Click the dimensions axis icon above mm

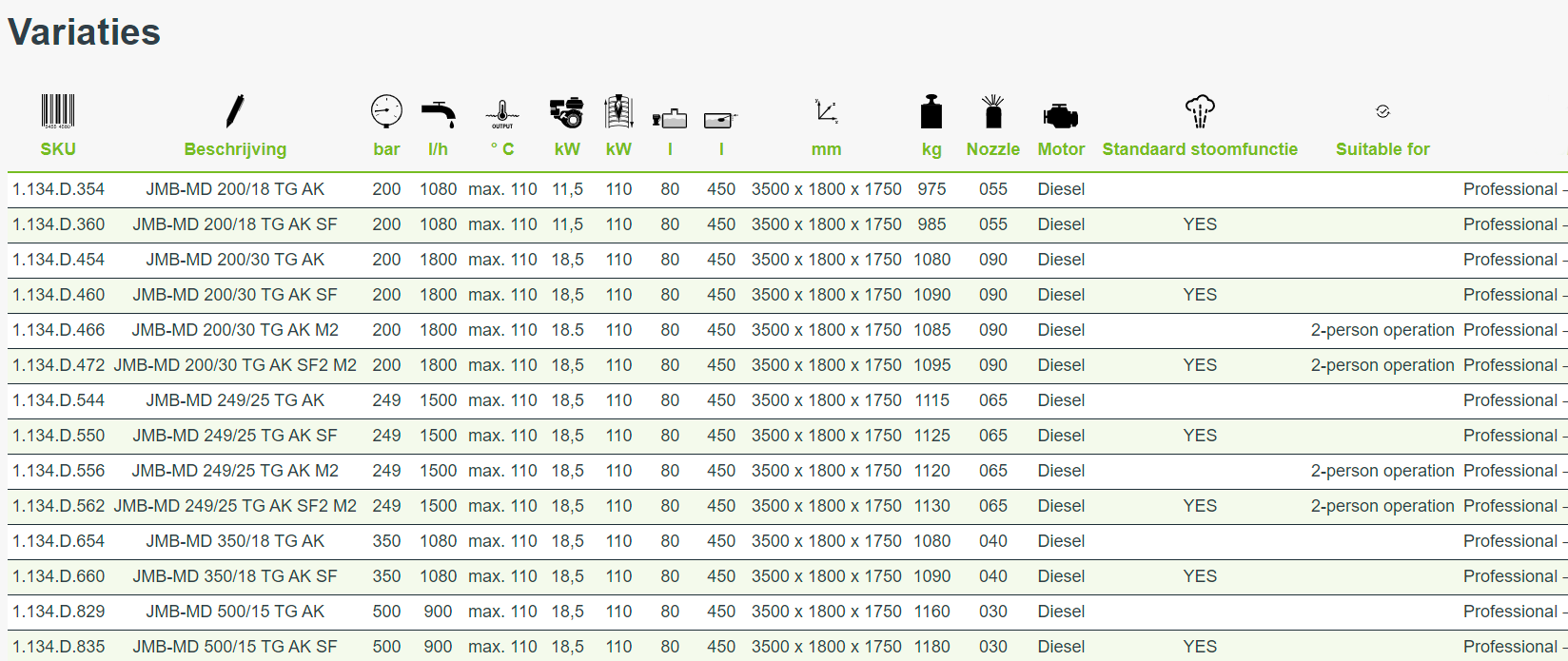(827, 111)
